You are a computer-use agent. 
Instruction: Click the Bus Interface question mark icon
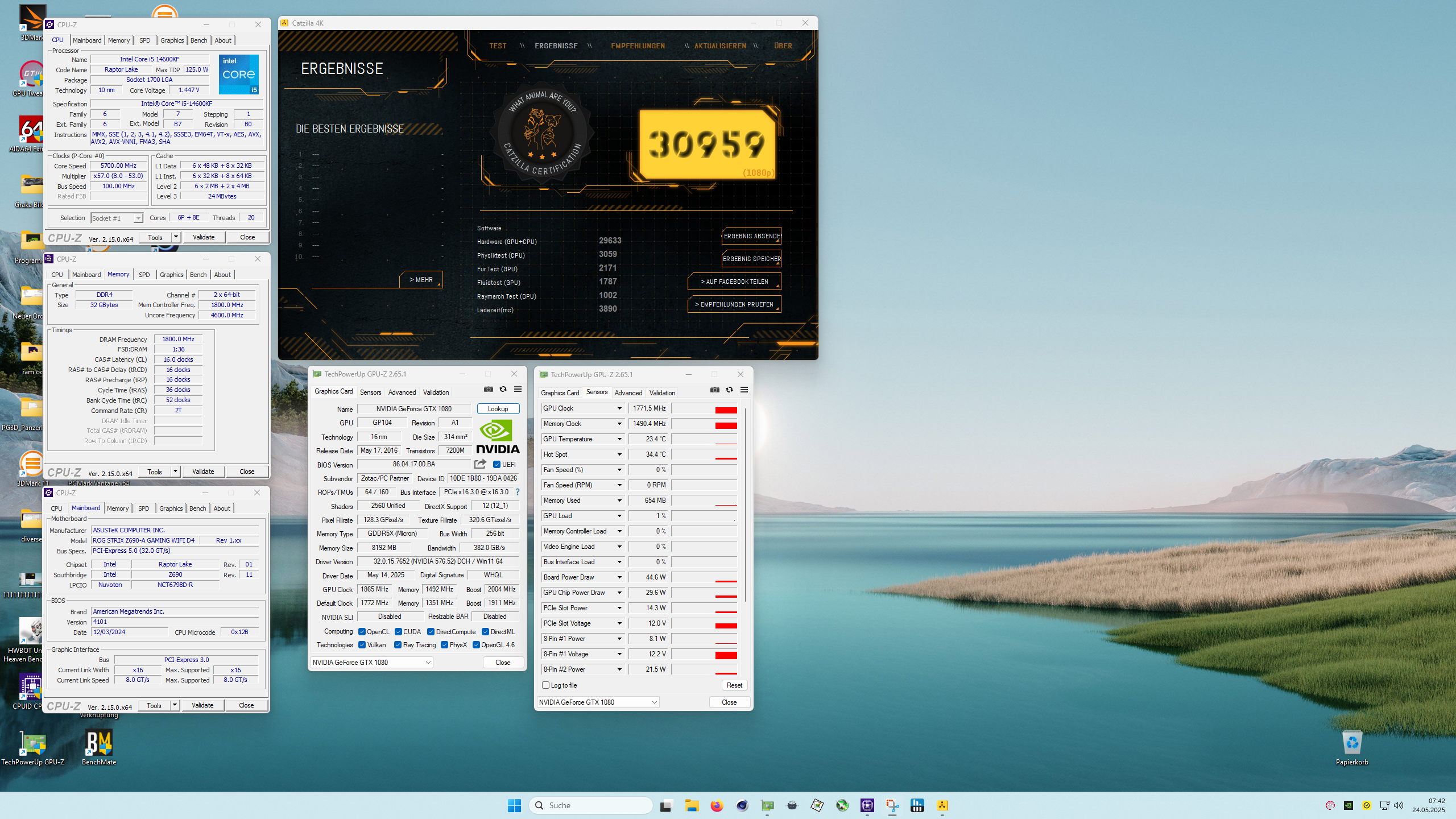click(x=517, y=492)
